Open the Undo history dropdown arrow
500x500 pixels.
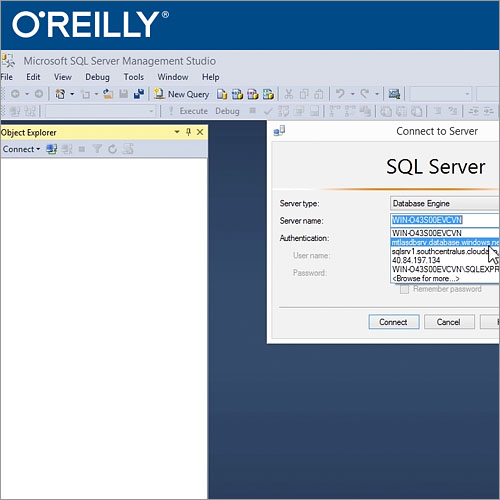point(352,94)
